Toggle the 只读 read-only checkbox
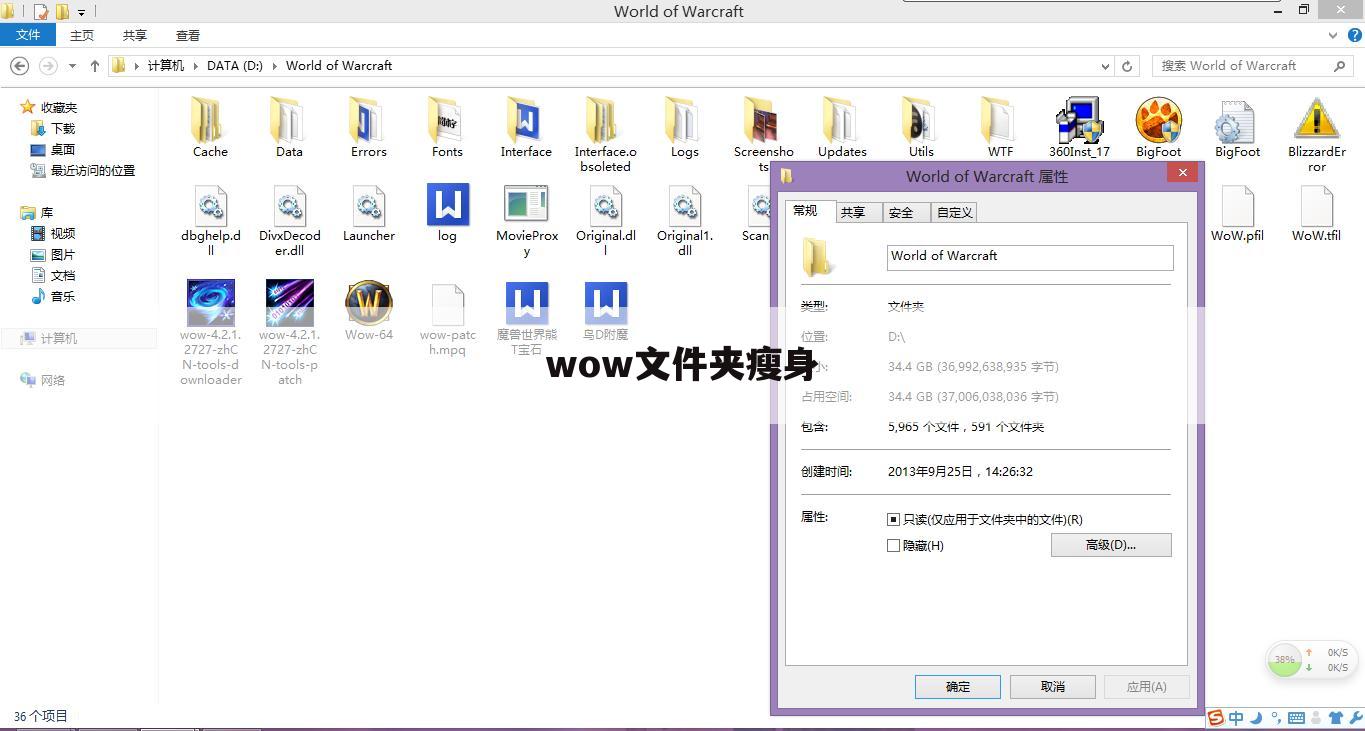1365x731 pixels. 893,520
